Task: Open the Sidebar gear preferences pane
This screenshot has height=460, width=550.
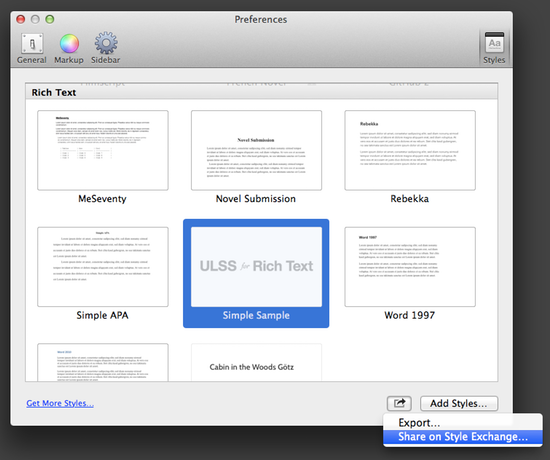Action: click(x=106, y=48)
